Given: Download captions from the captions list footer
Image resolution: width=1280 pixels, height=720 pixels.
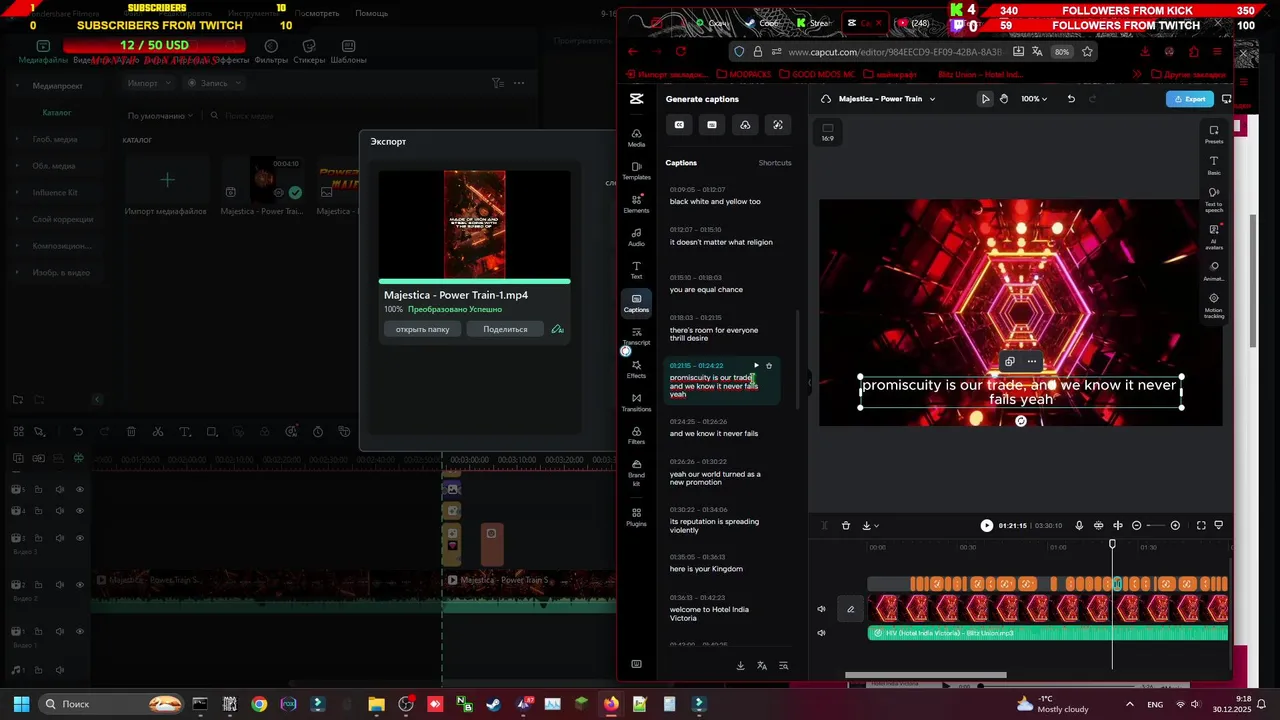Looking at the screenshot, I should pyautogui.click(x=741, y=666).
